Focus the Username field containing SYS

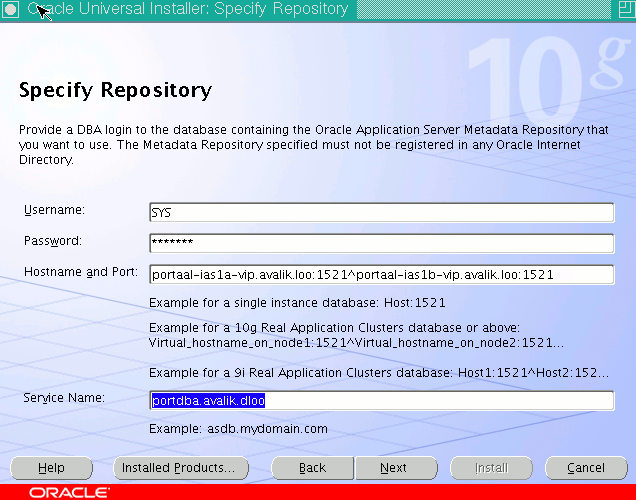coord(381,212)
